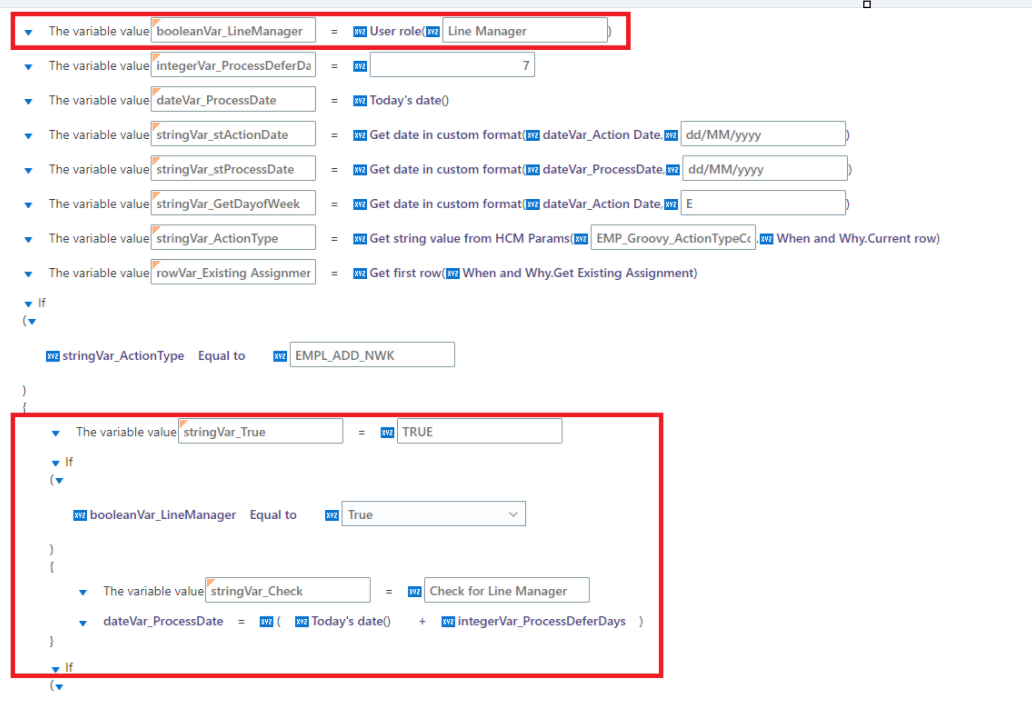Toggle arrow for rowVar_Existing Assignment row
The image size is (1032, 706).
(x=28, y=274)
